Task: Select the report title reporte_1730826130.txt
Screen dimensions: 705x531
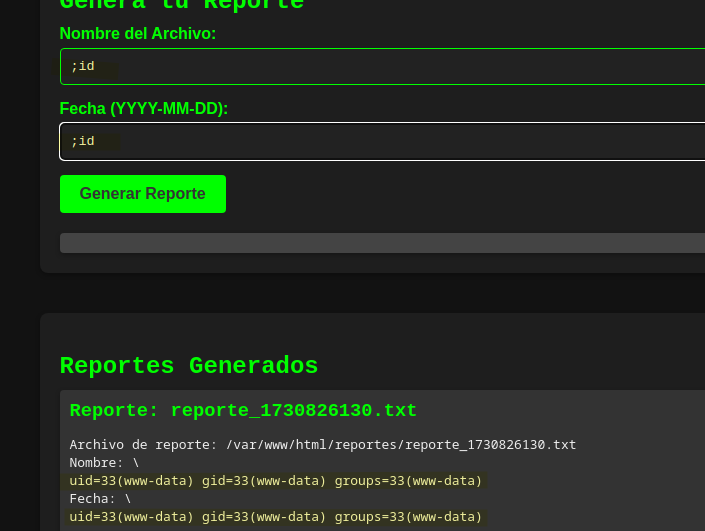Action: 294,411
